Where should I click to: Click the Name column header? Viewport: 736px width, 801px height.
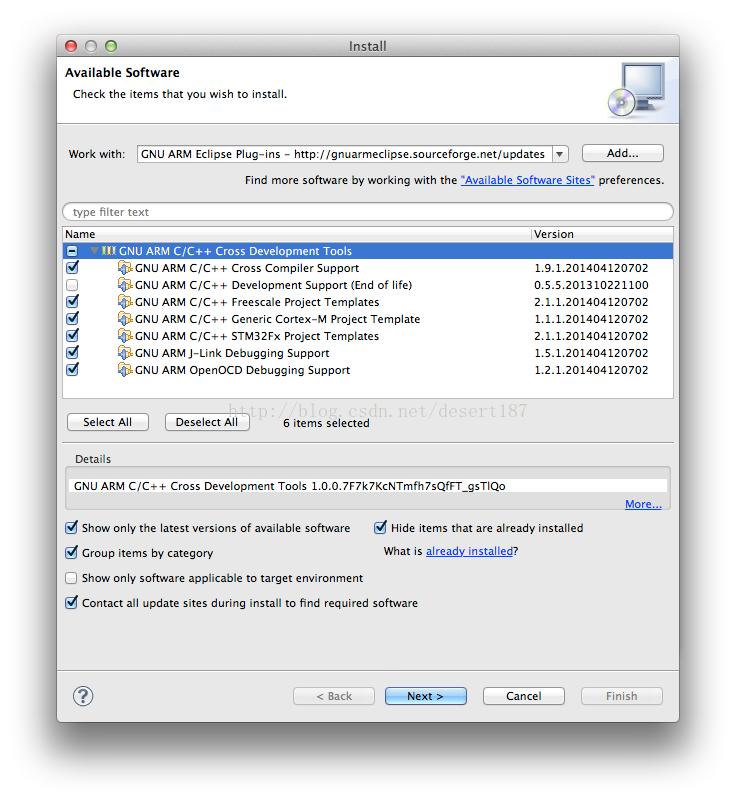pos(296,234)
